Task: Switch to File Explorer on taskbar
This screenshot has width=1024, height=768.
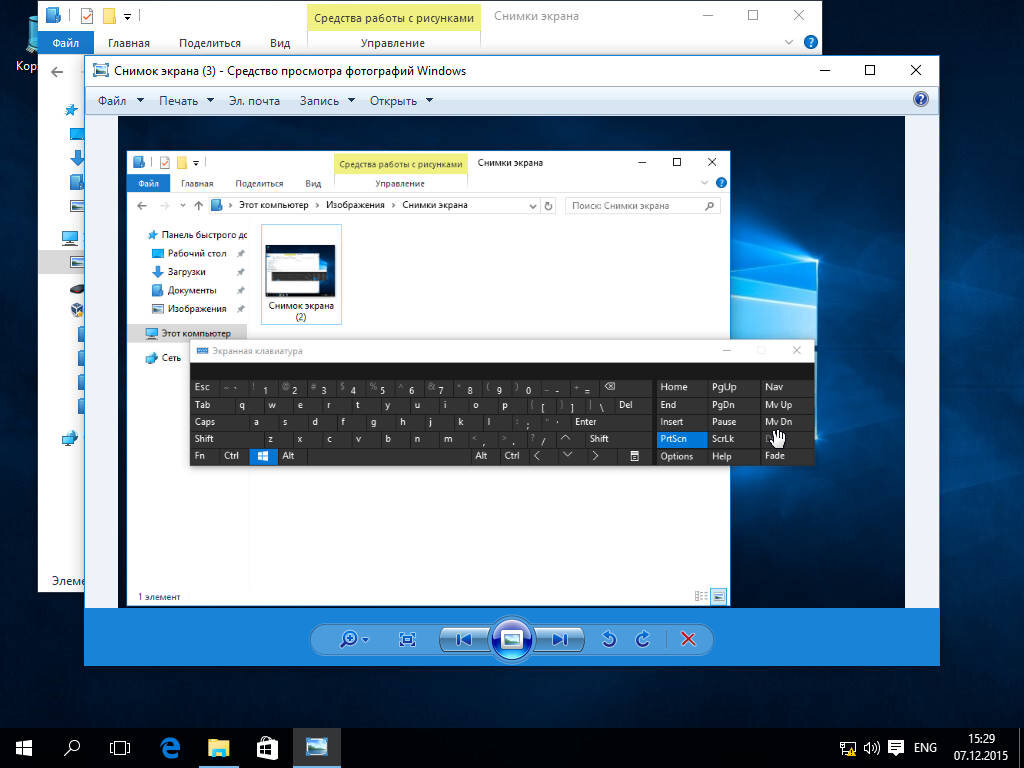Action: point(218,748)
